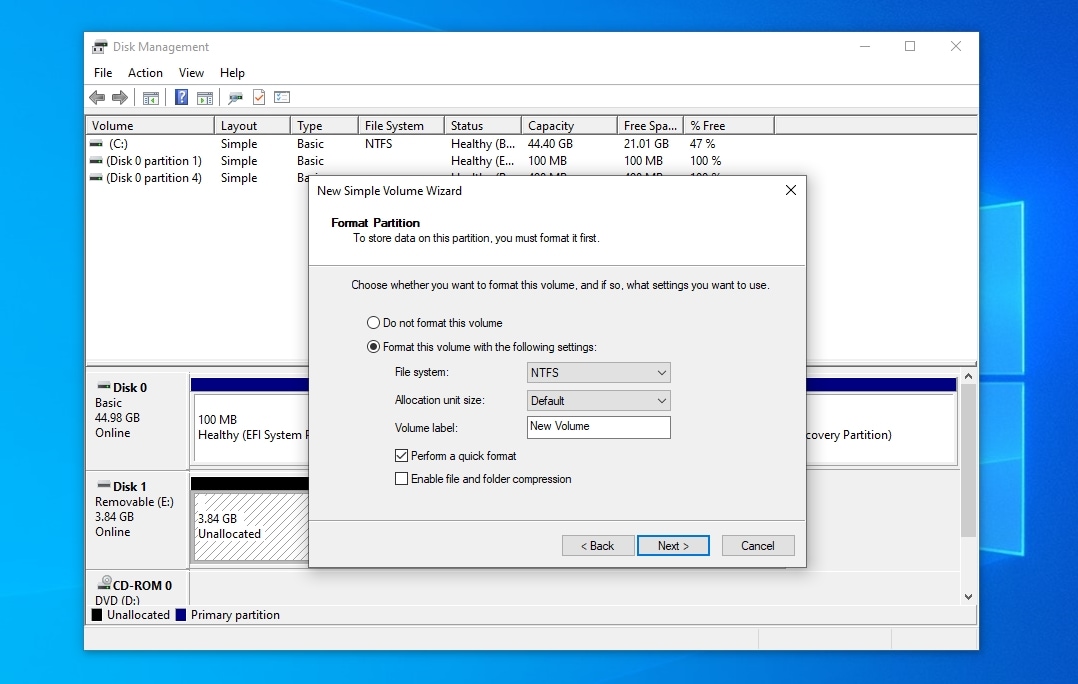Click the Next > button
This screenshot has height=684, width=1078.
(673, 546)
